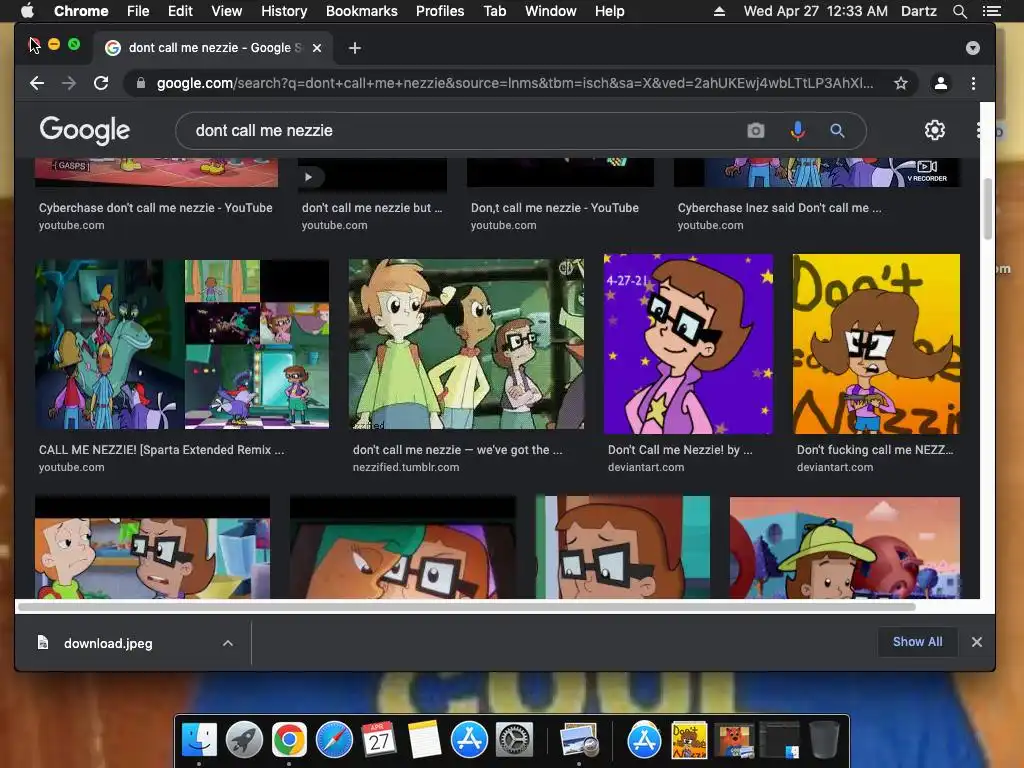Screen dimensions: 1024x768
Task: Open Spotlight search in menu bar
Action: (x=959, y=11)
